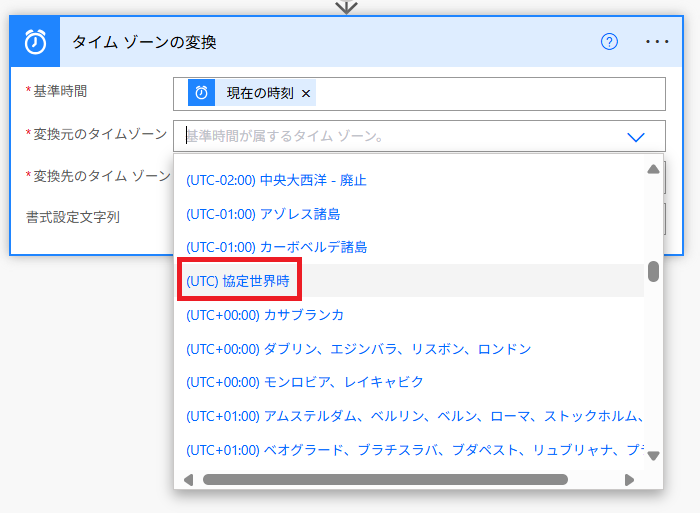Click the list's scroll up arrow
Screen dimensions: 700x513
(653, 169)
